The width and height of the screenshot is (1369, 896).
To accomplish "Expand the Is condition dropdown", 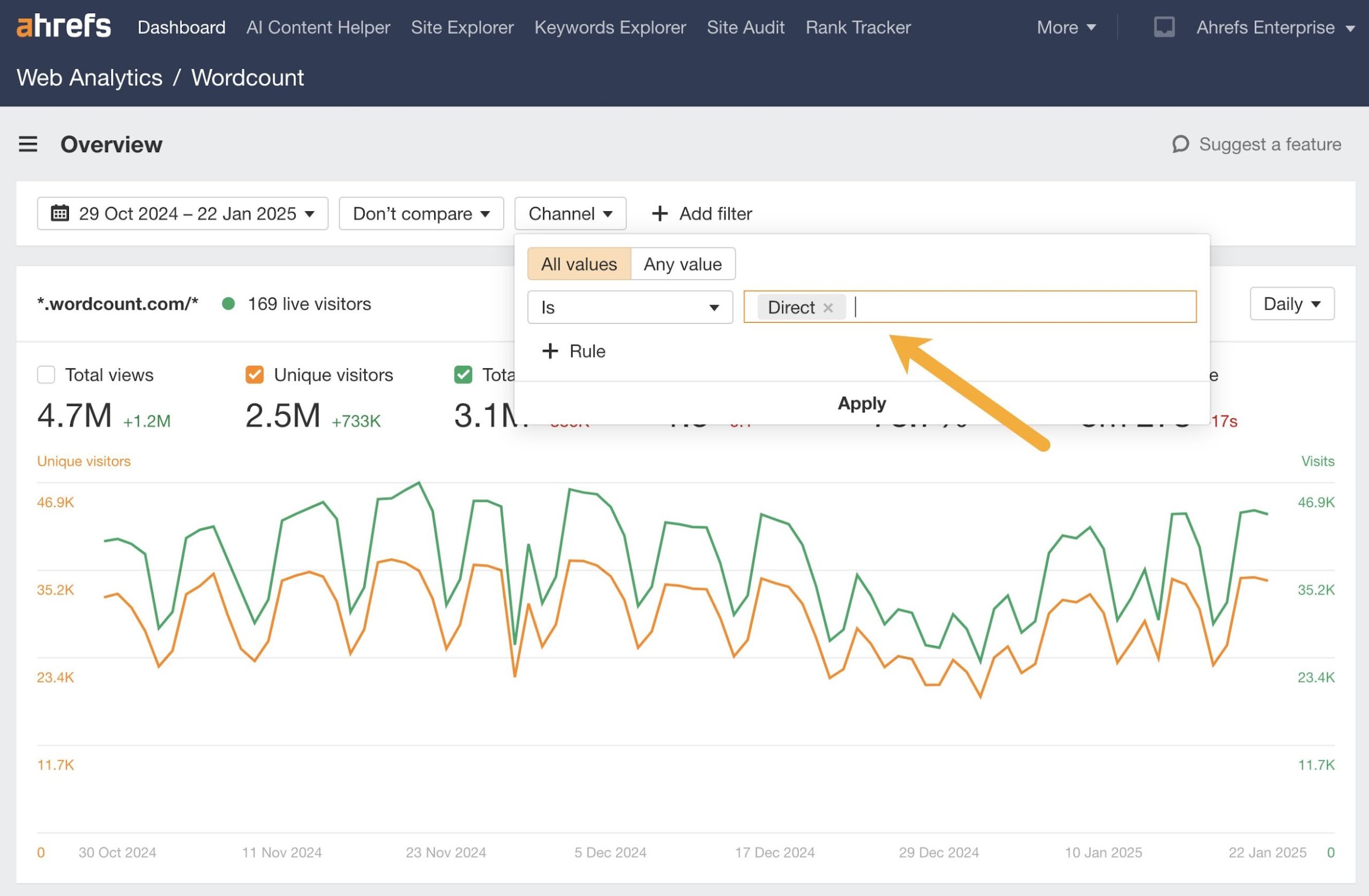I will tap(630, 308).
